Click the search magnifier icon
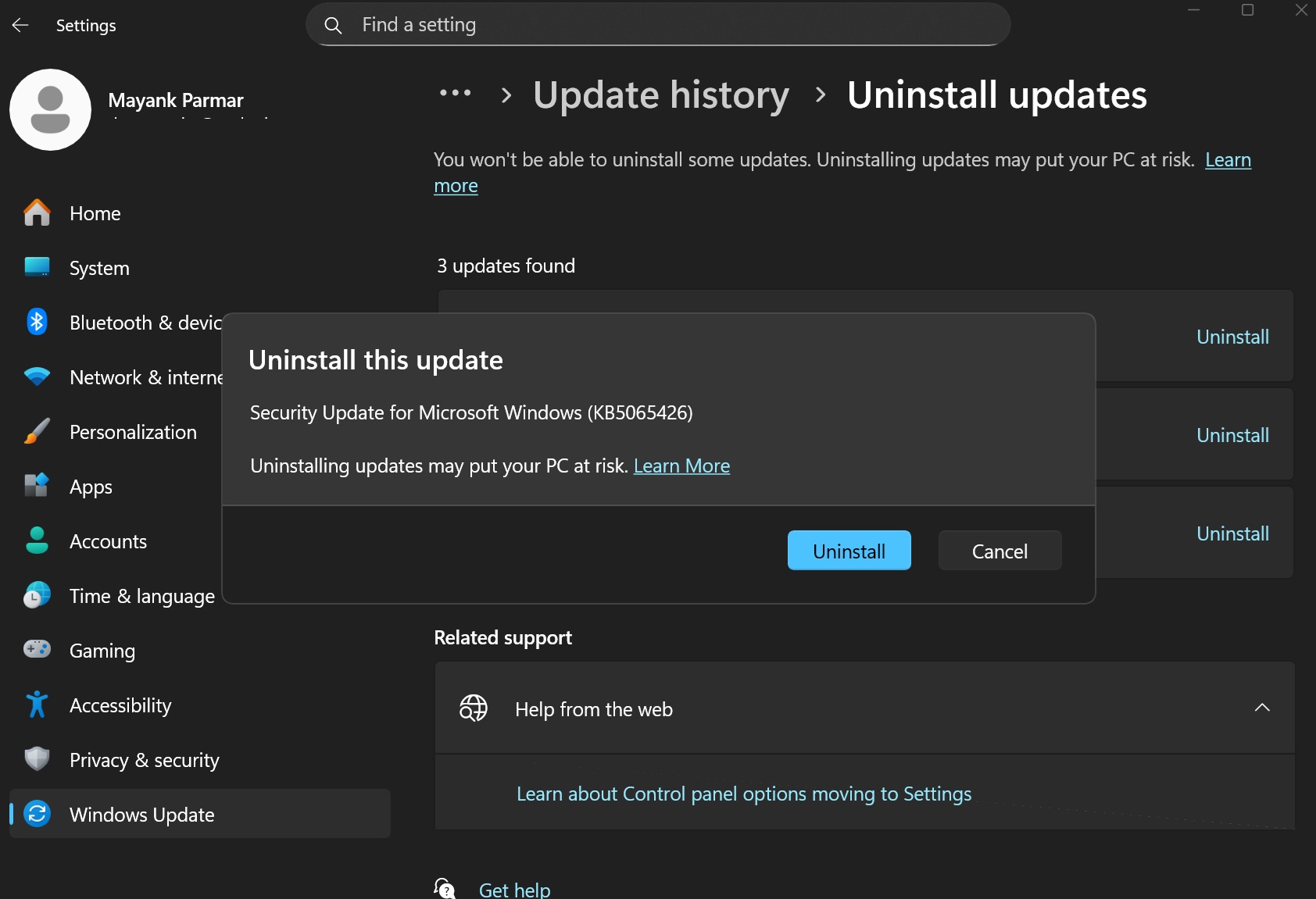The height and width of the screenshot is (899, 1316). click(x=333, y=25)
